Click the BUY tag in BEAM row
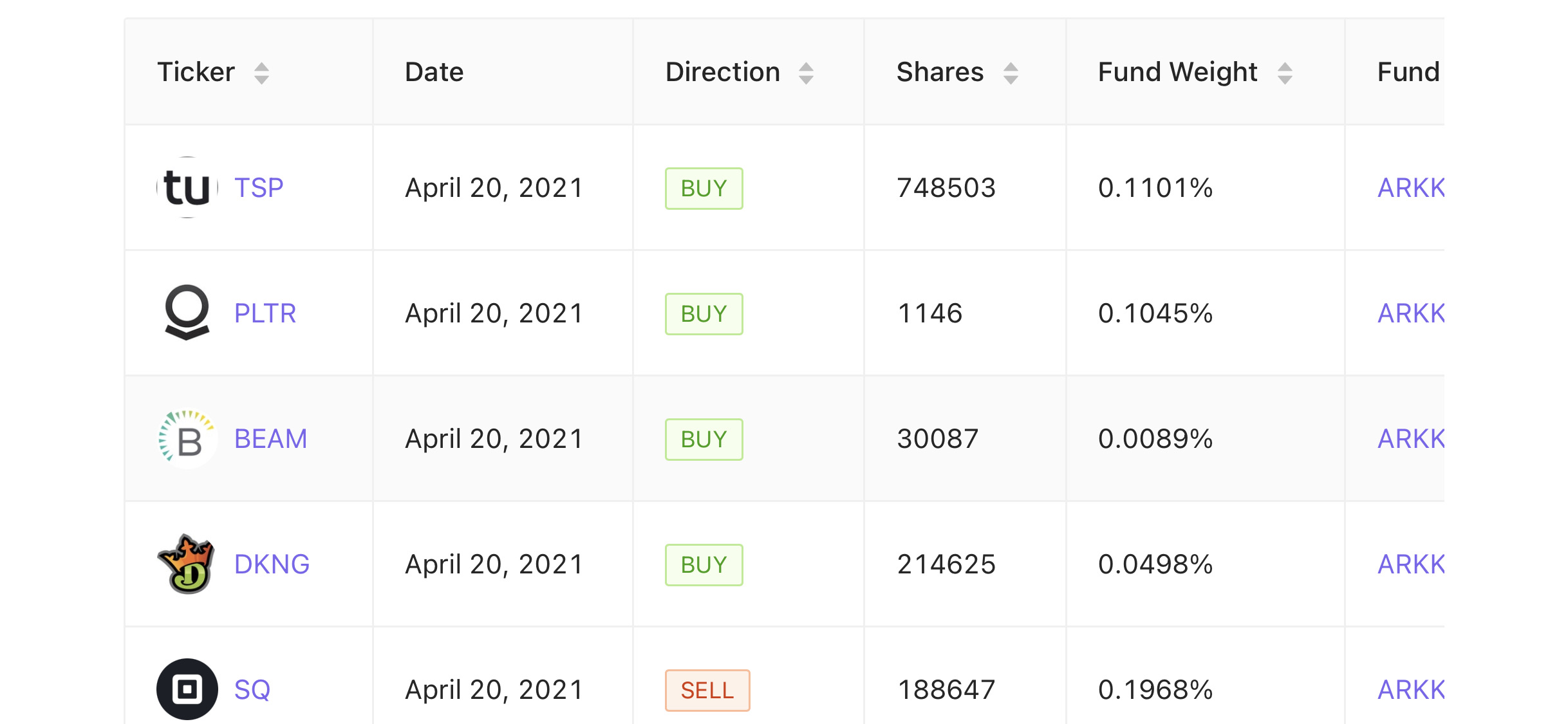 pos(704,440)
